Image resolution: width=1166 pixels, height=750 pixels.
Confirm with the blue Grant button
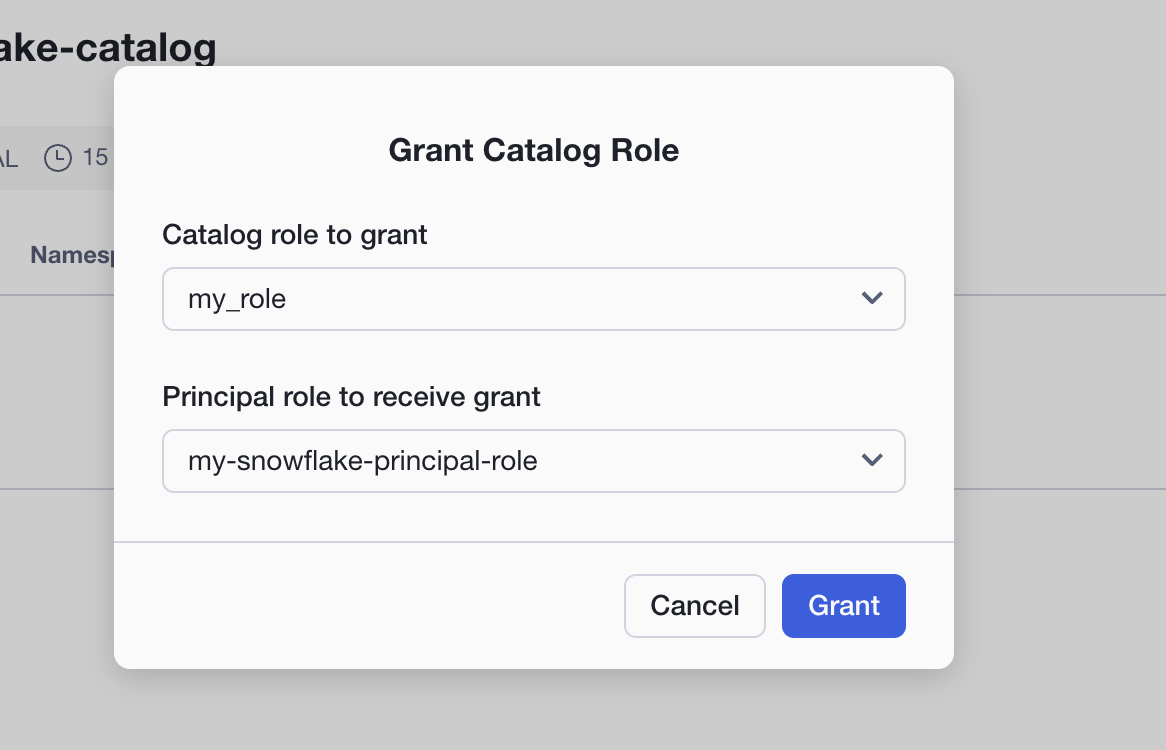click(x=843, y=606)
